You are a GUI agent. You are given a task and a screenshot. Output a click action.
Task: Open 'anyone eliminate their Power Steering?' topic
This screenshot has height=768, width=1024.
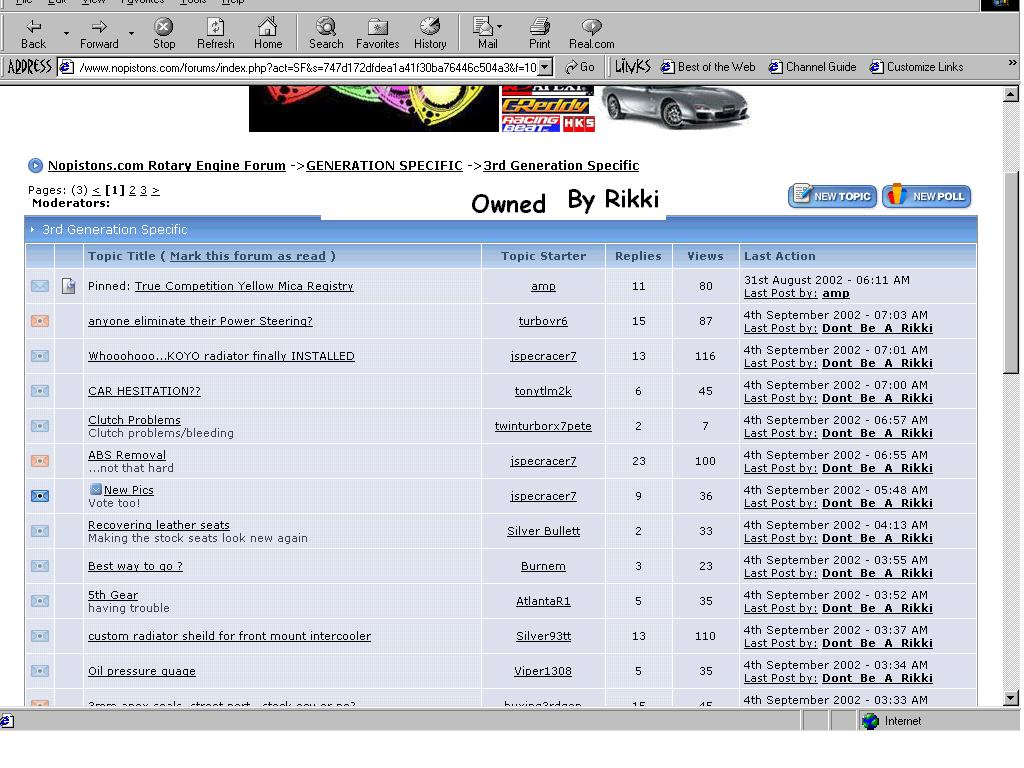[200, 321]
